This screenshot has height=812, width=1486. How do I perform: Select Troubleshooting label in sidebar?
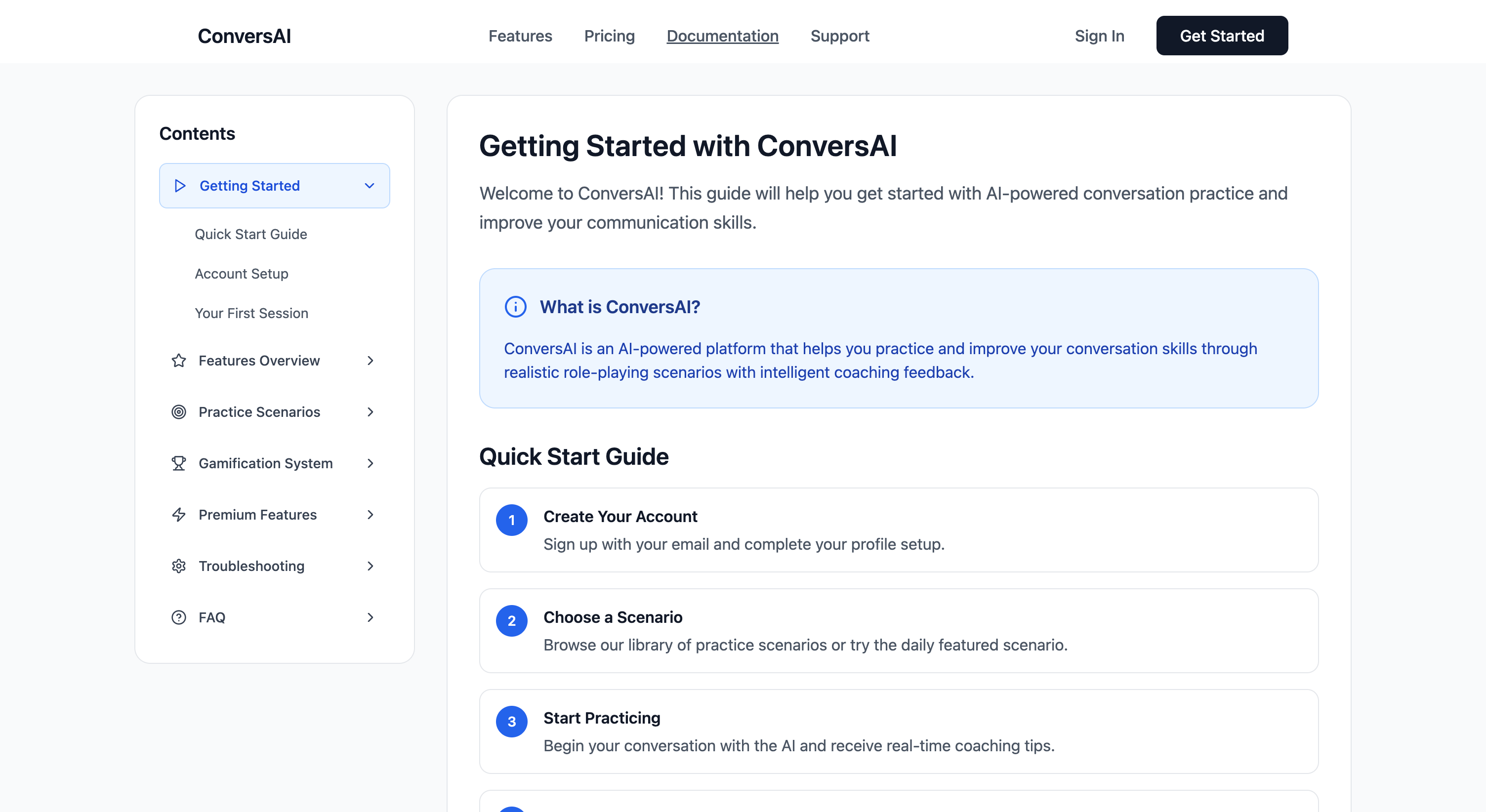click(251, 566)
